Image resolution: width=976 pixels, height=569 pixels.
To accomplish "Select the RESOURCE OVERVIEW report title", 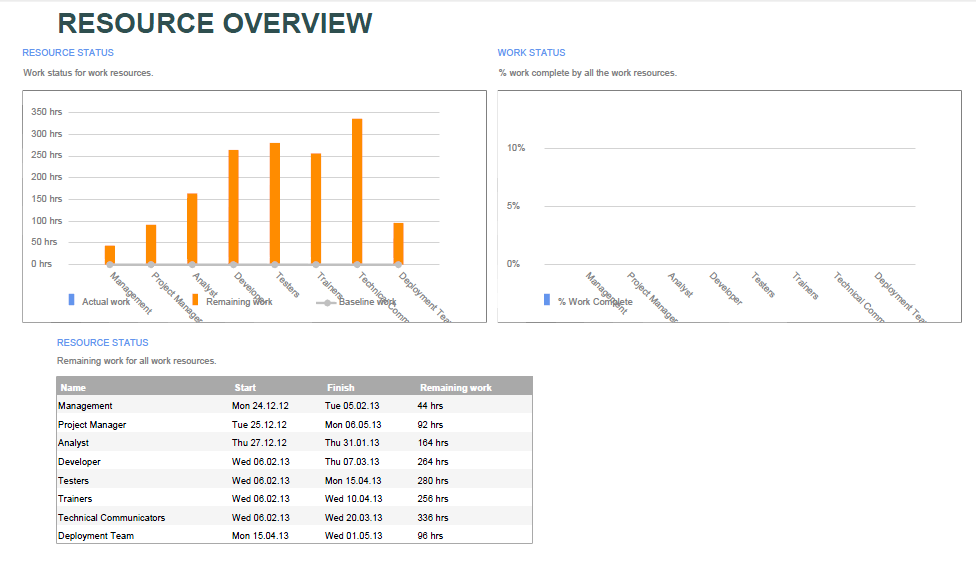I will (x=215, y=23).
